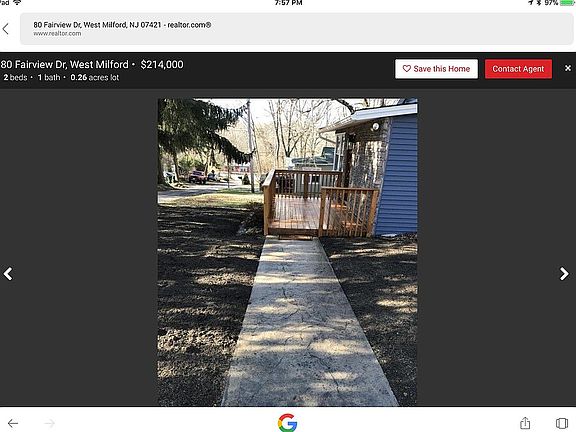Tap the back chevron beside the address bar
This screenshot has width=576, height=432.
pos(6,29)
